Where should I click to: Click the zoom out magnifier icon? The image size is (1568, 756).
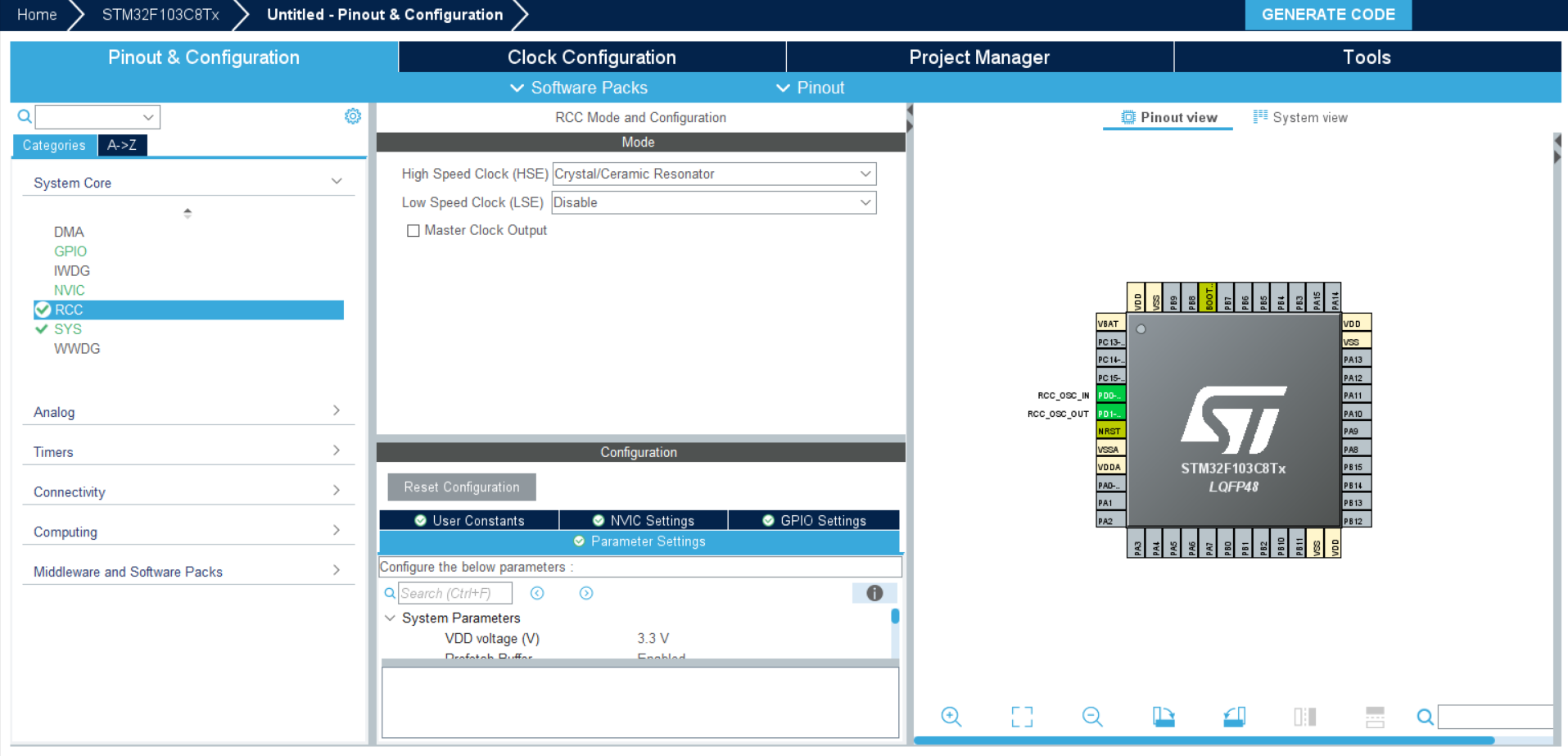pos(1092,717)
